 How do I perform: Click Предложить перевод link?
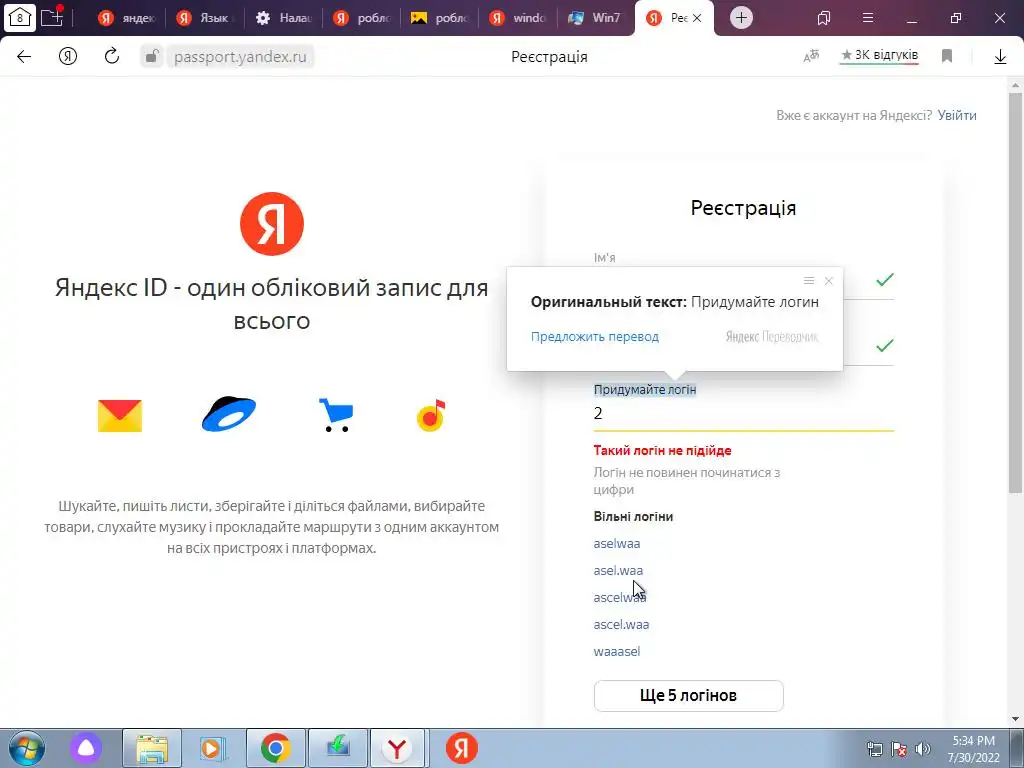click(x=594, y=336)
